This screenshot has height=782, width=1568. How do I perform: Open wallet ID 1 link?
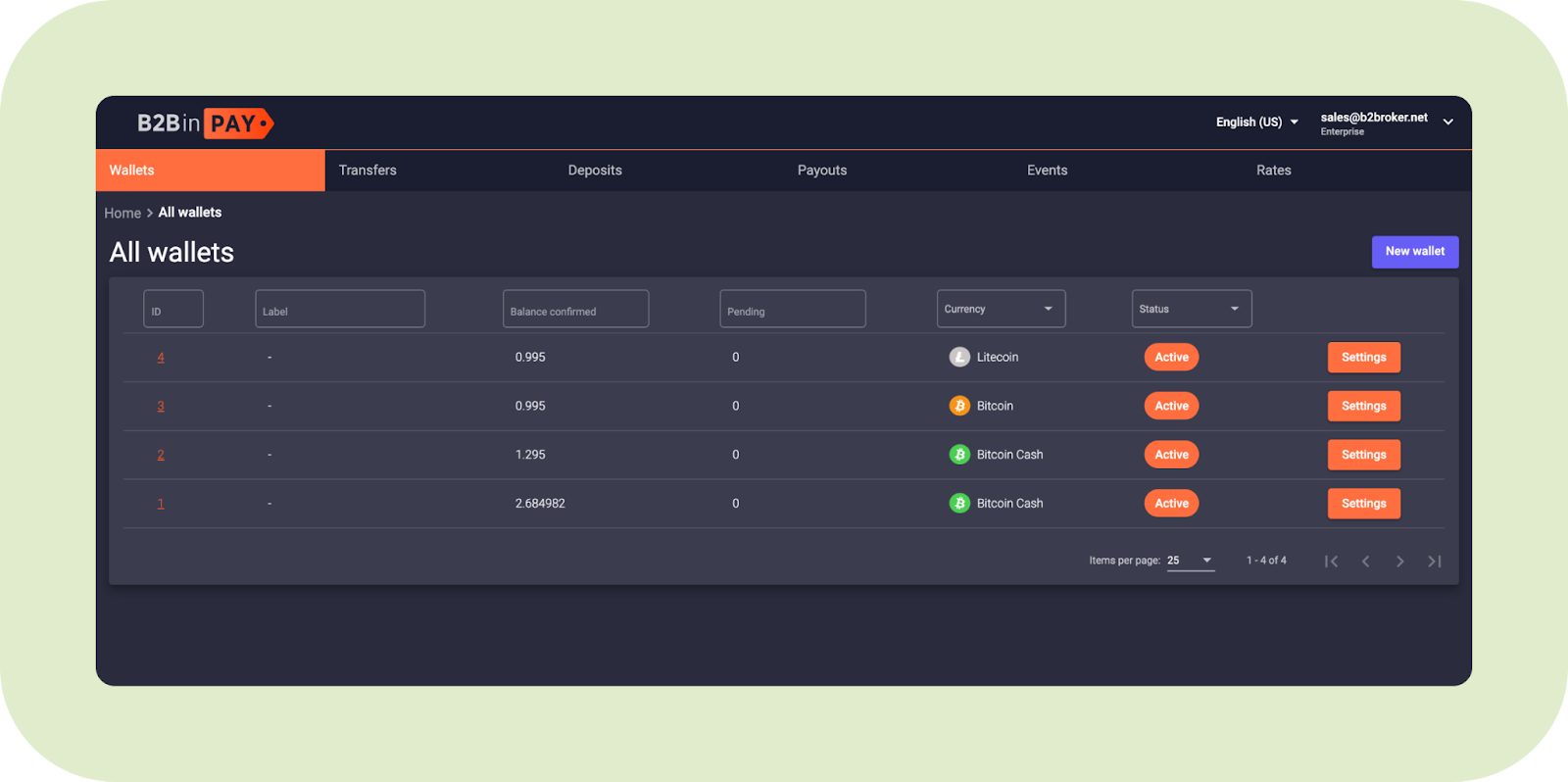pyautogui.click(x=161, y=504)
